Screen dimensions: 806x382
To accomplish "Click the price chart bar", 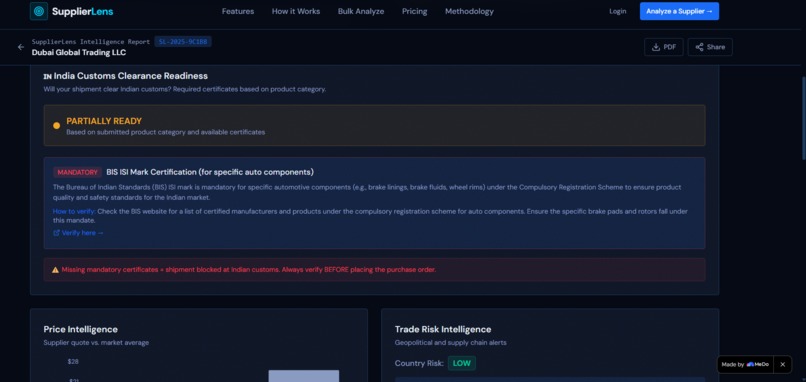I will tap(304, 376).
